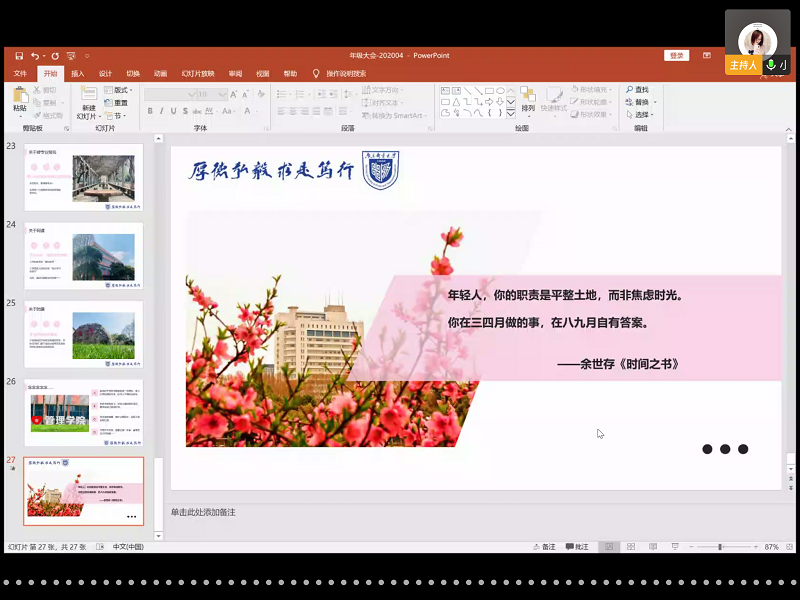Toggle the 批注 comments pane
Image resolution: width=800 pixels, height=600 pixels.
pos(577,547)
